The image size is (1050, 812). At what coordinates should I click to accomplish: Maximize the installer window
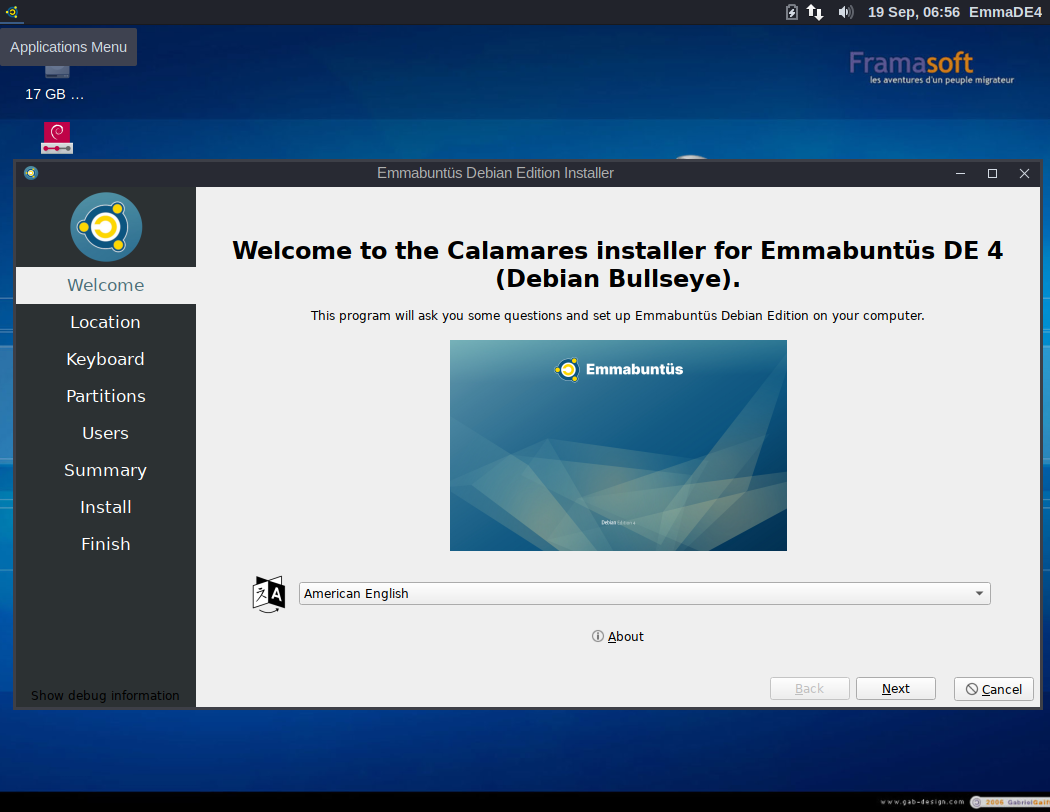(992, 173)
